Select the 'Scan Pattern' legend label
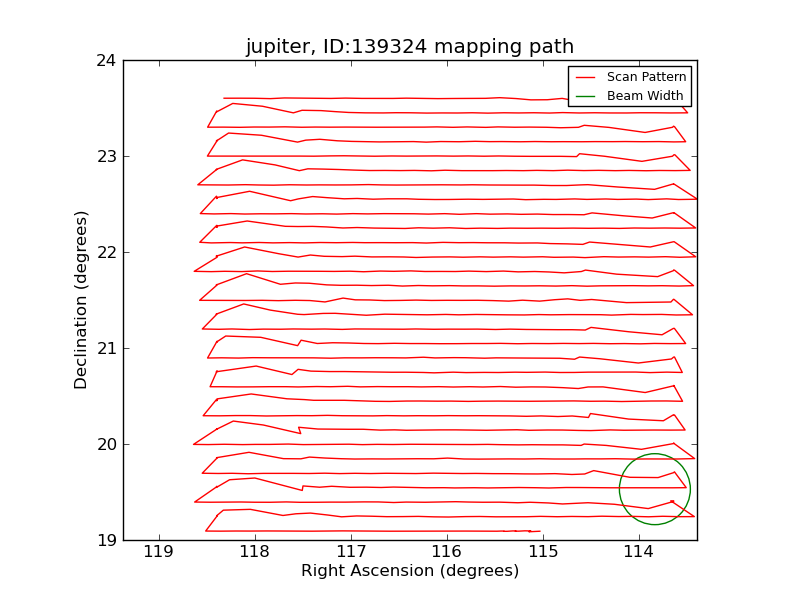The width and height of the screenshot is (800, 600). click(x=646, y=77)
